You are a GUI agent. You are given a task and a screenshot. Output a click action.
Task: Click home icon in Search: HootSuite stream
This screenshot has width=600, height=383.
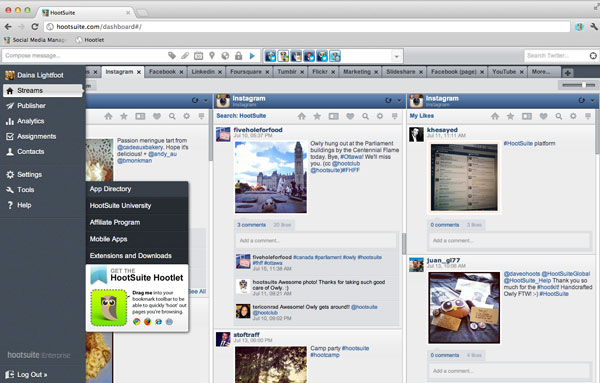coord(302,116)
